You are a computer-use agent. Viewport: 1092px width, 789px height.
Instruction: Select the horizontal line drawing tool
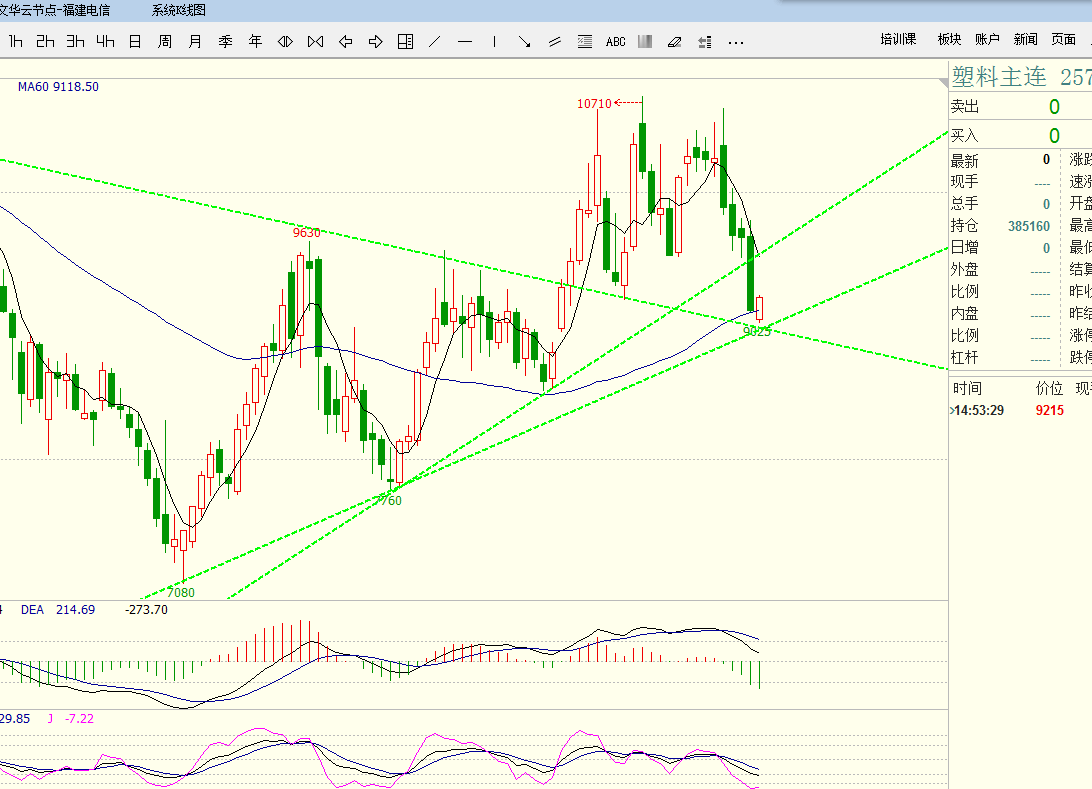[465, 42]
